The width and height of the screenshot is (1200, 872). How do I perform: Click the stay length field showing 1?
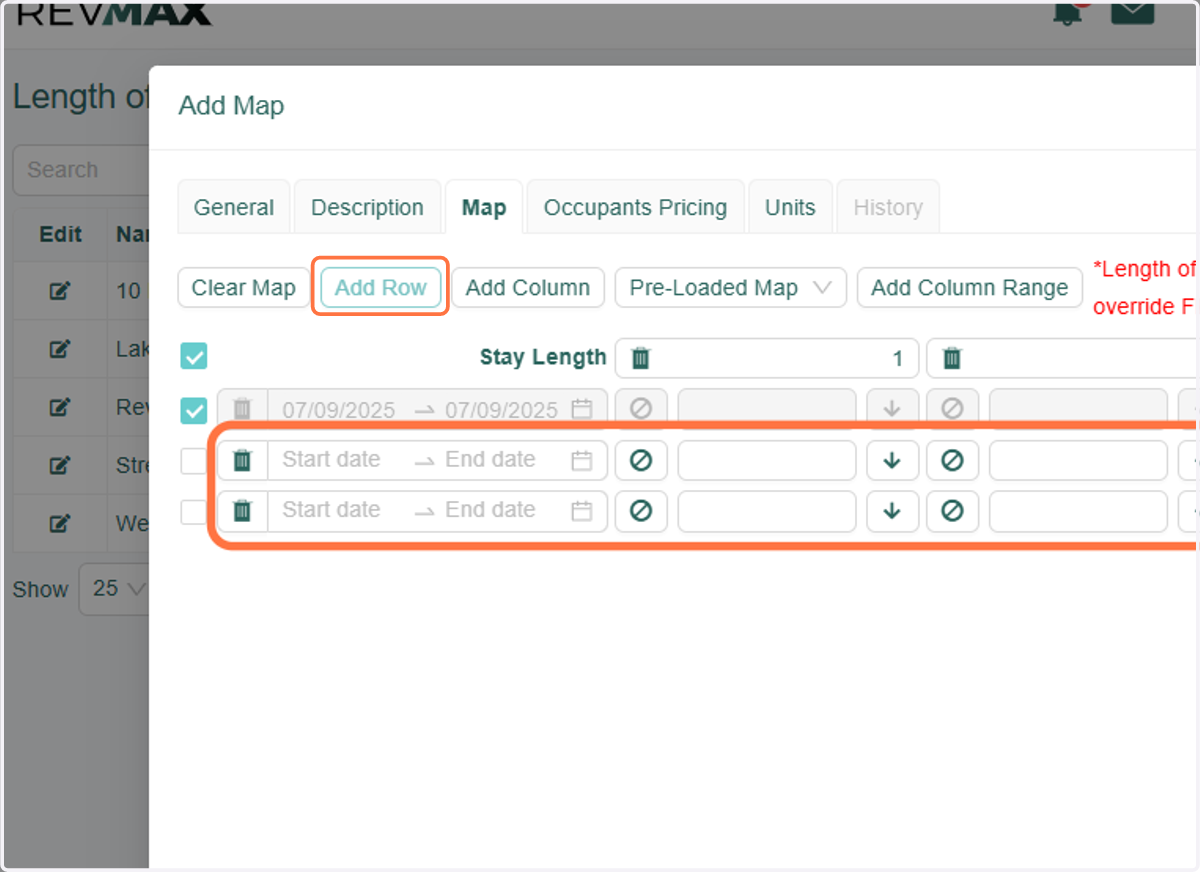pos(767,358)
